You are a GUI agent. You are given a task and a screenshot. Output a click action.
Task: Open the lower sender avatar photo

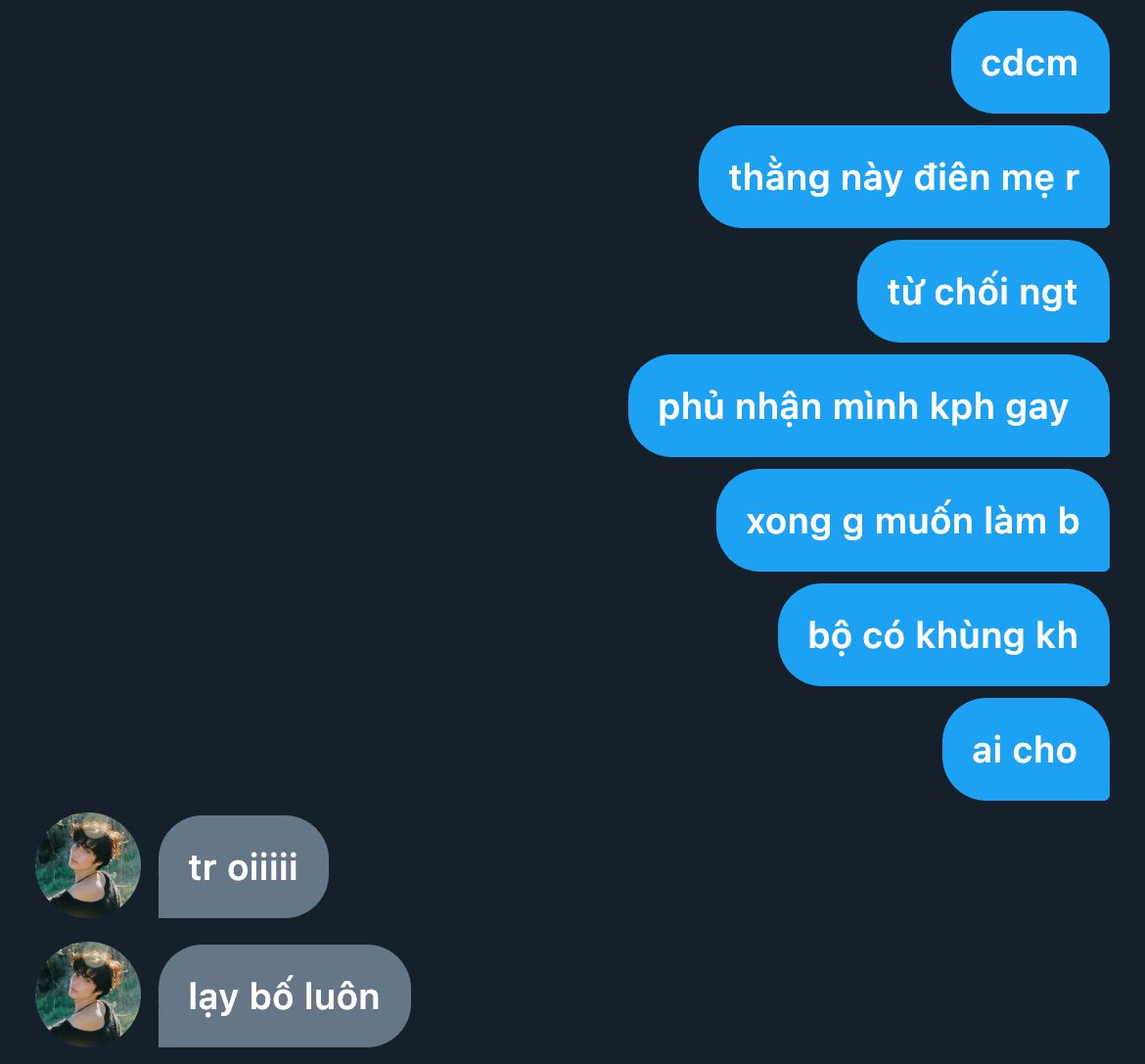[x=88, y=995]
